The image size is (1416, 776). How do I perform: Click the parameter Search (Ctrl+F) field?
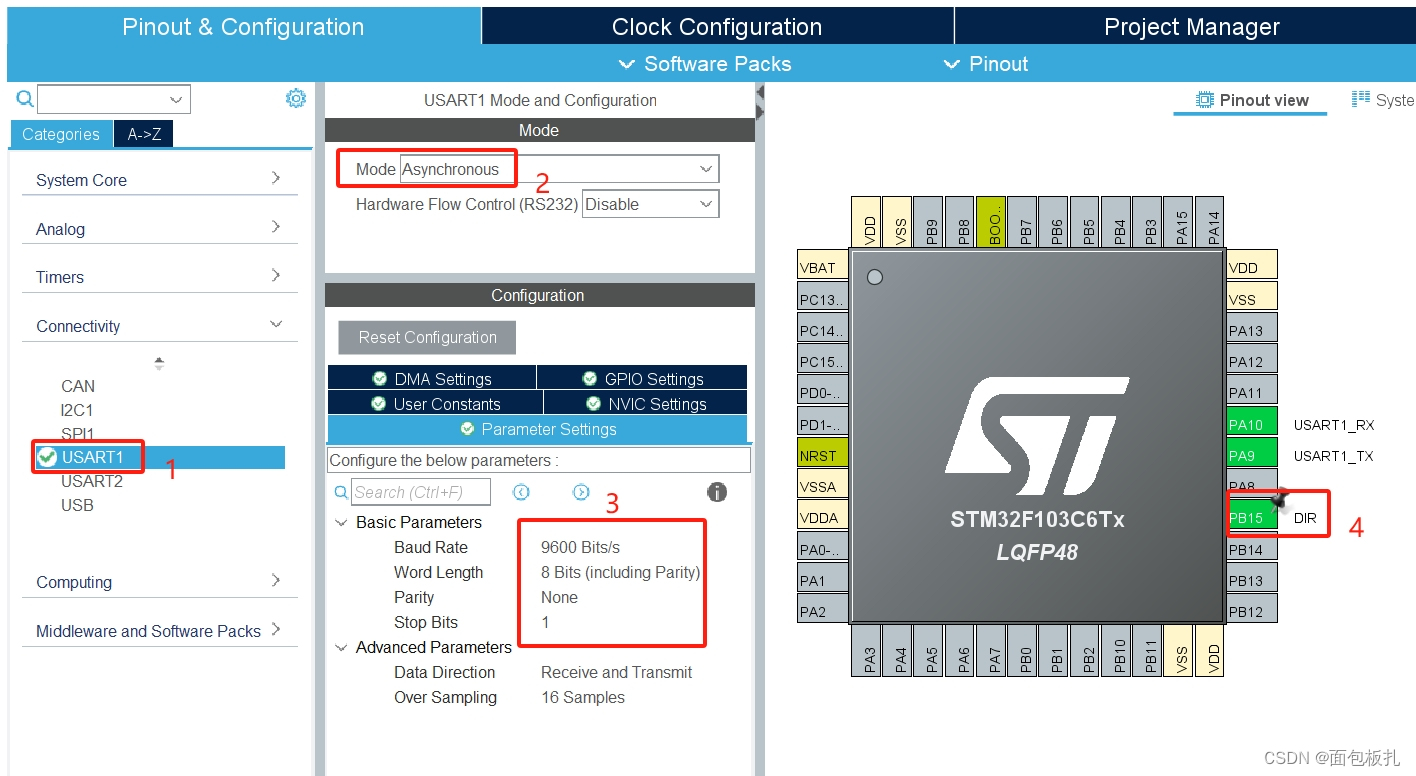(x=421, y=492)
